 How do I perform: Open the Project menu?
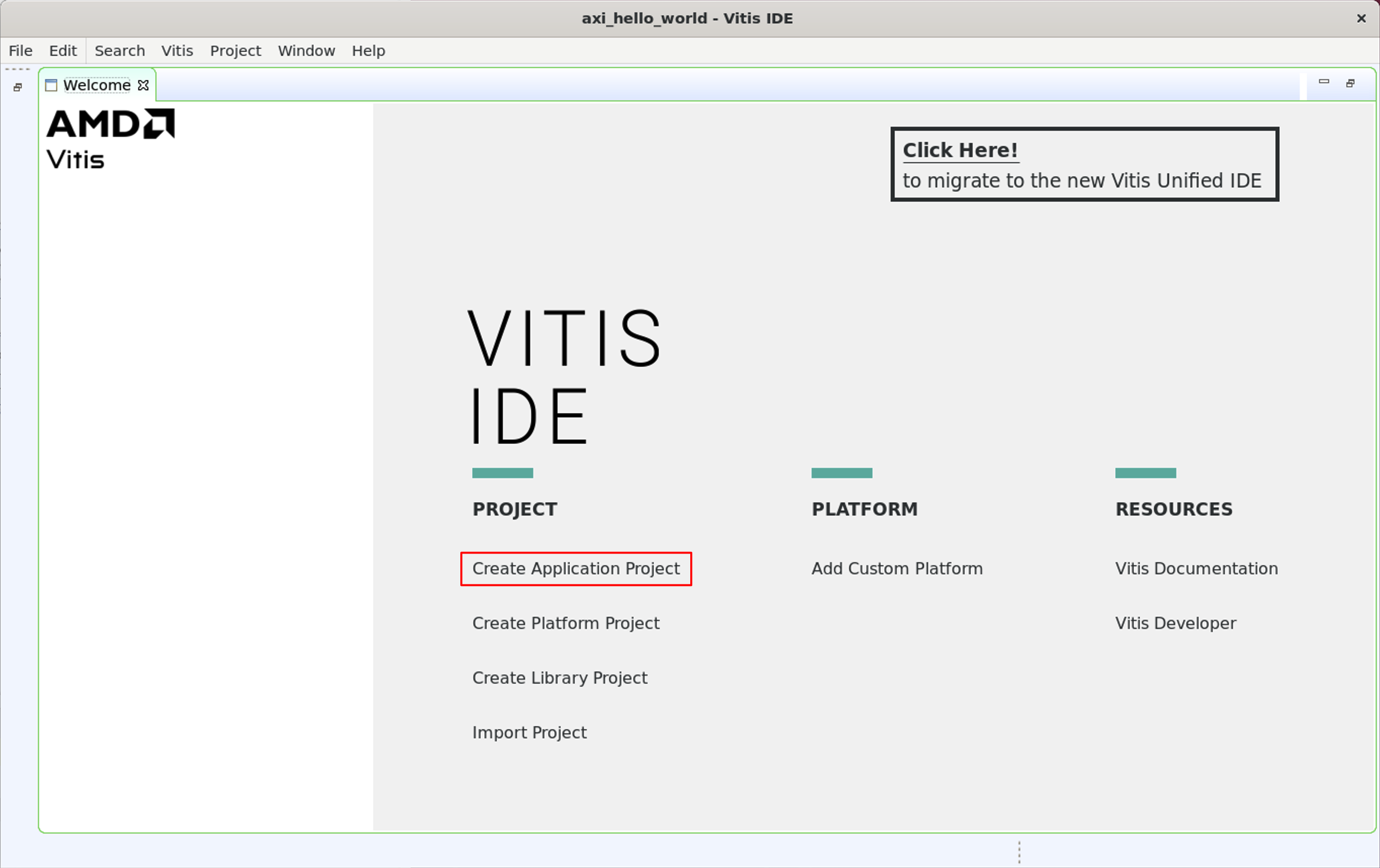(235, 51)
